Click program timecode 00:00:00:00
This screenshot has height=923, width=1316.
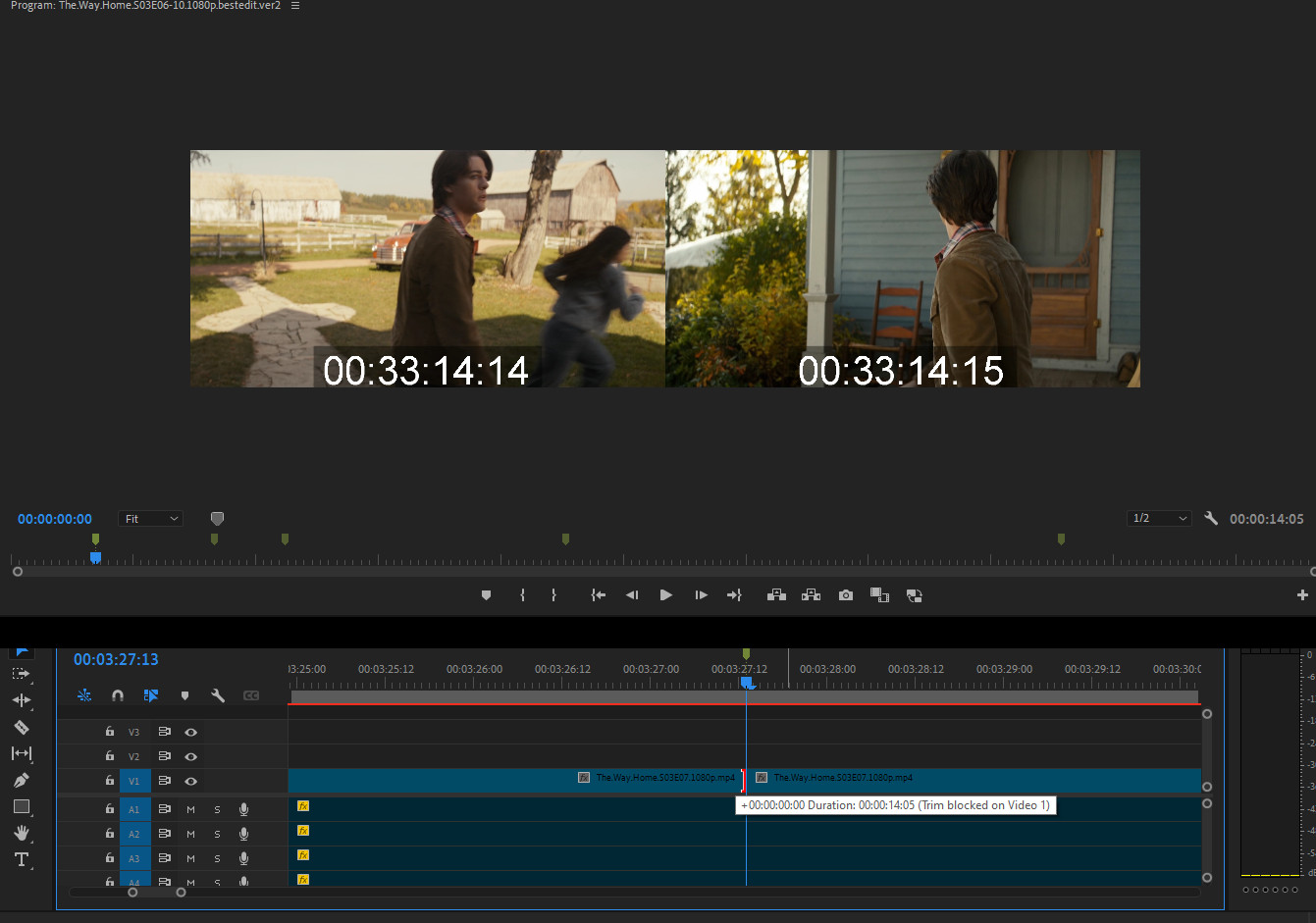point(55,519)
